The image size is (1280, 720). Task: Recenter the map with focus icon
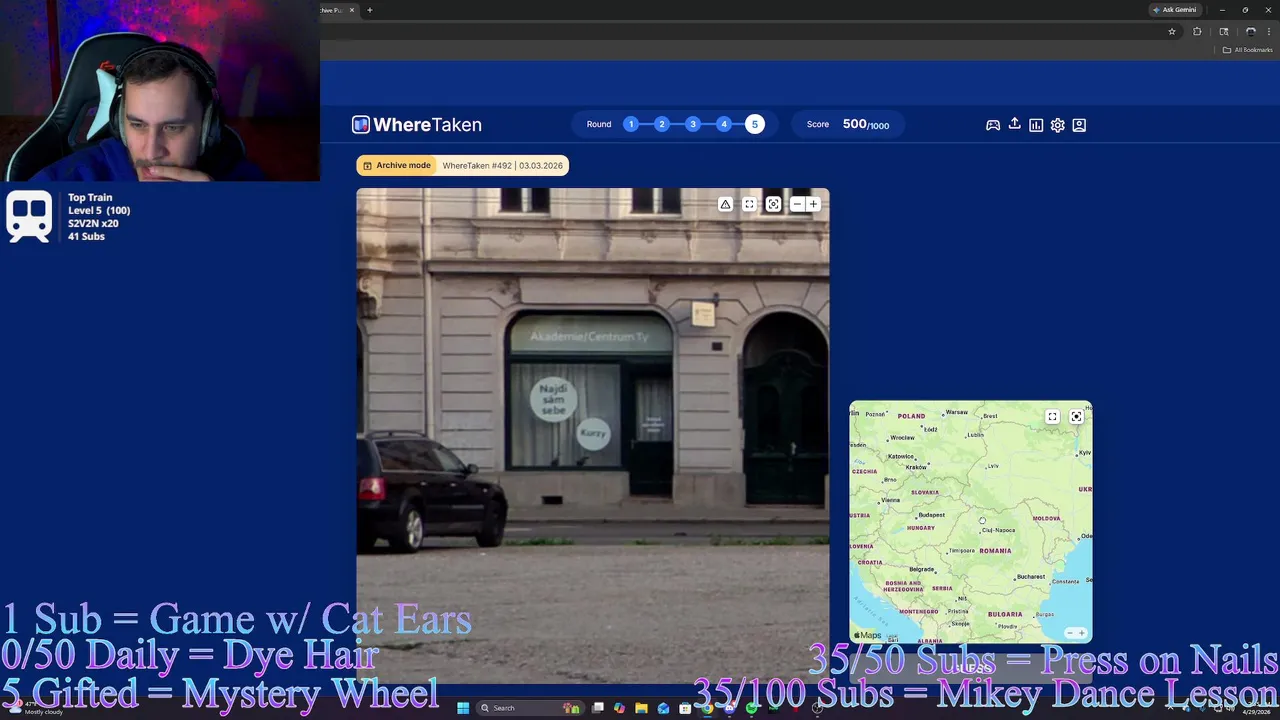tap(1076, 417)
